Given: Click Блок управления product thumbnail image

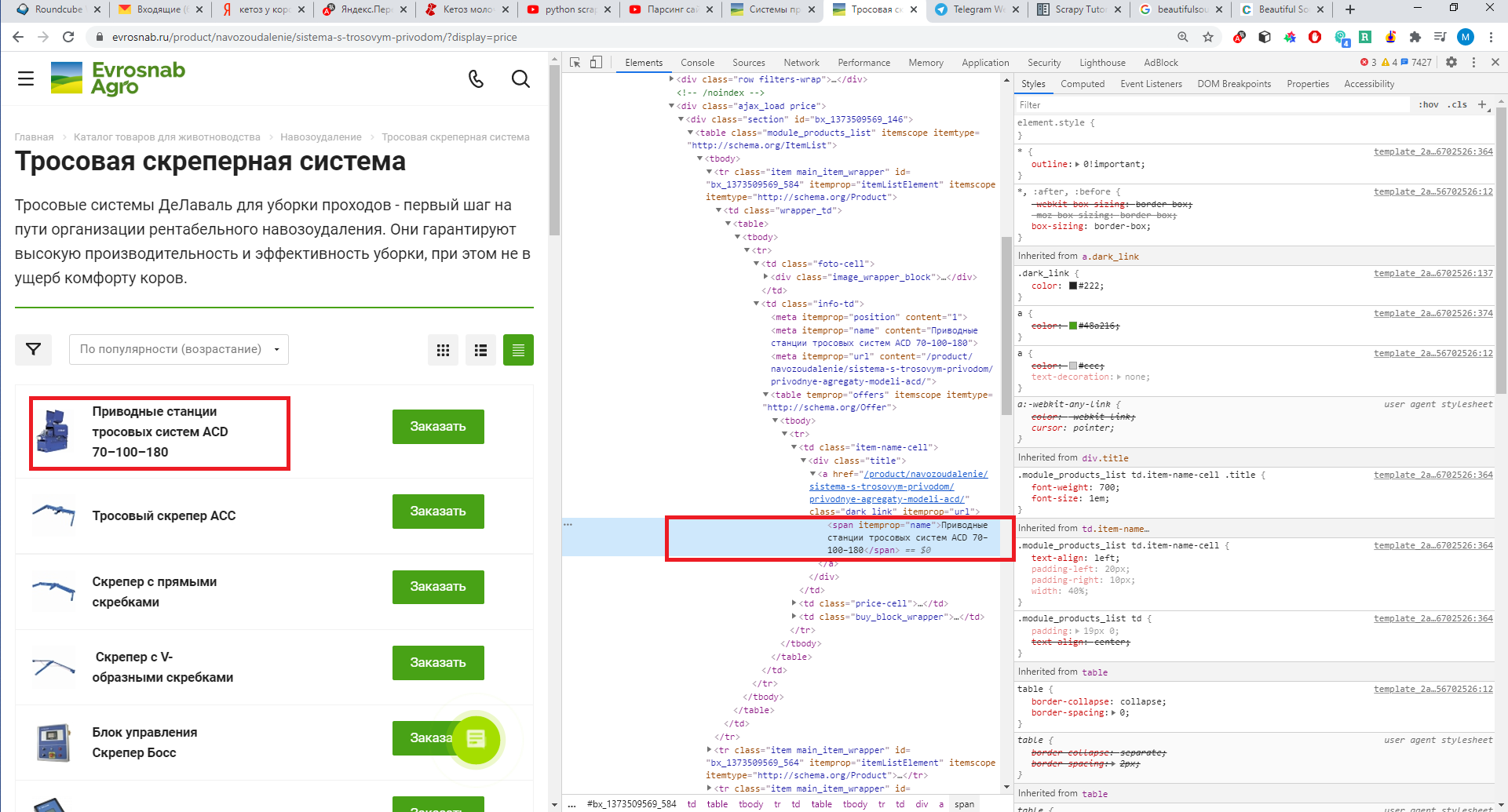Looking at the screenshot, I should click(53, 742).
